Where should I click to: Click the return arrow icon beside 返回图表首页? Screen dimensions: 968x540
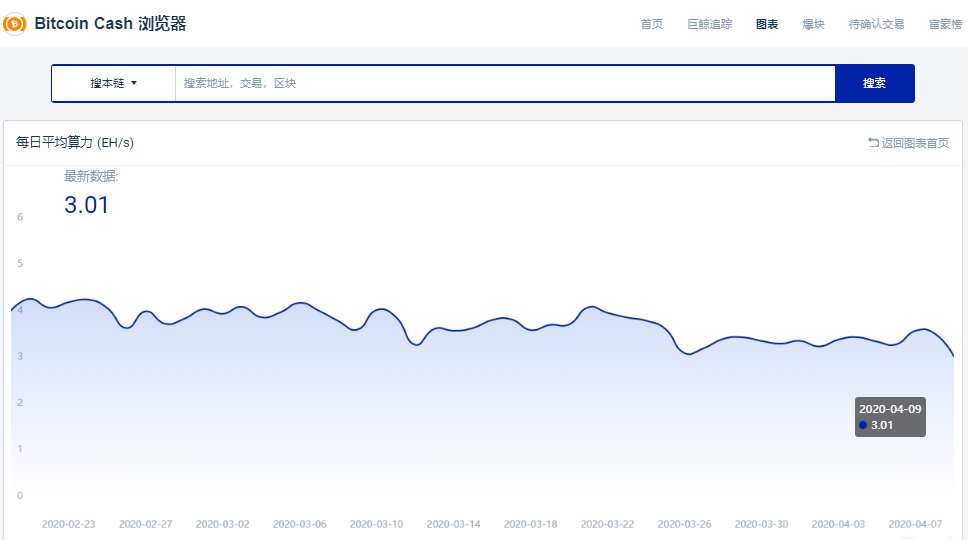click(873, 143)
